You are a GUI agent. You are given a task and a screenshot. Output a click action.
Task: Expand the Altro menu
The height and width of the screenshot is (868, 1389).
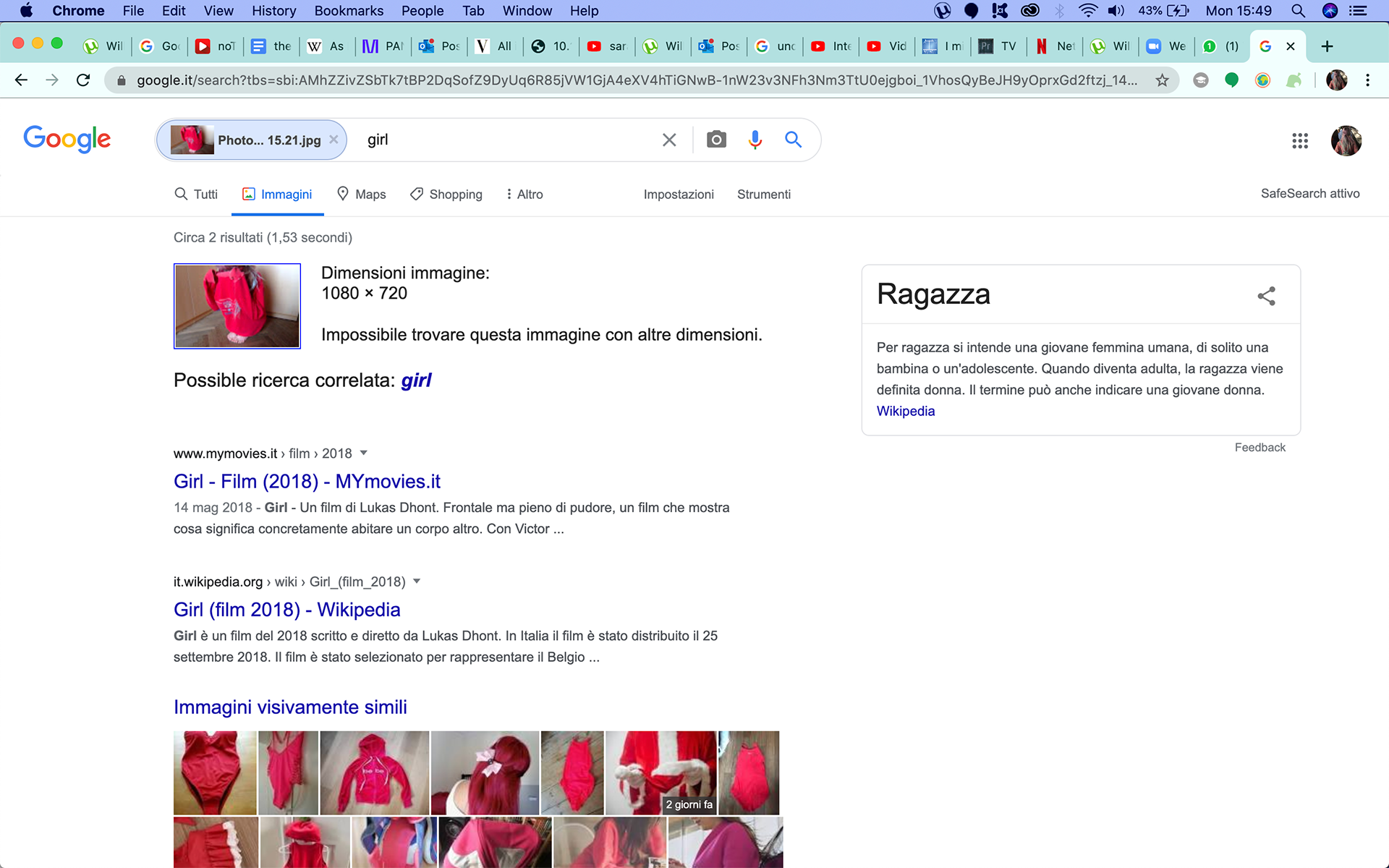pos(524,194)
